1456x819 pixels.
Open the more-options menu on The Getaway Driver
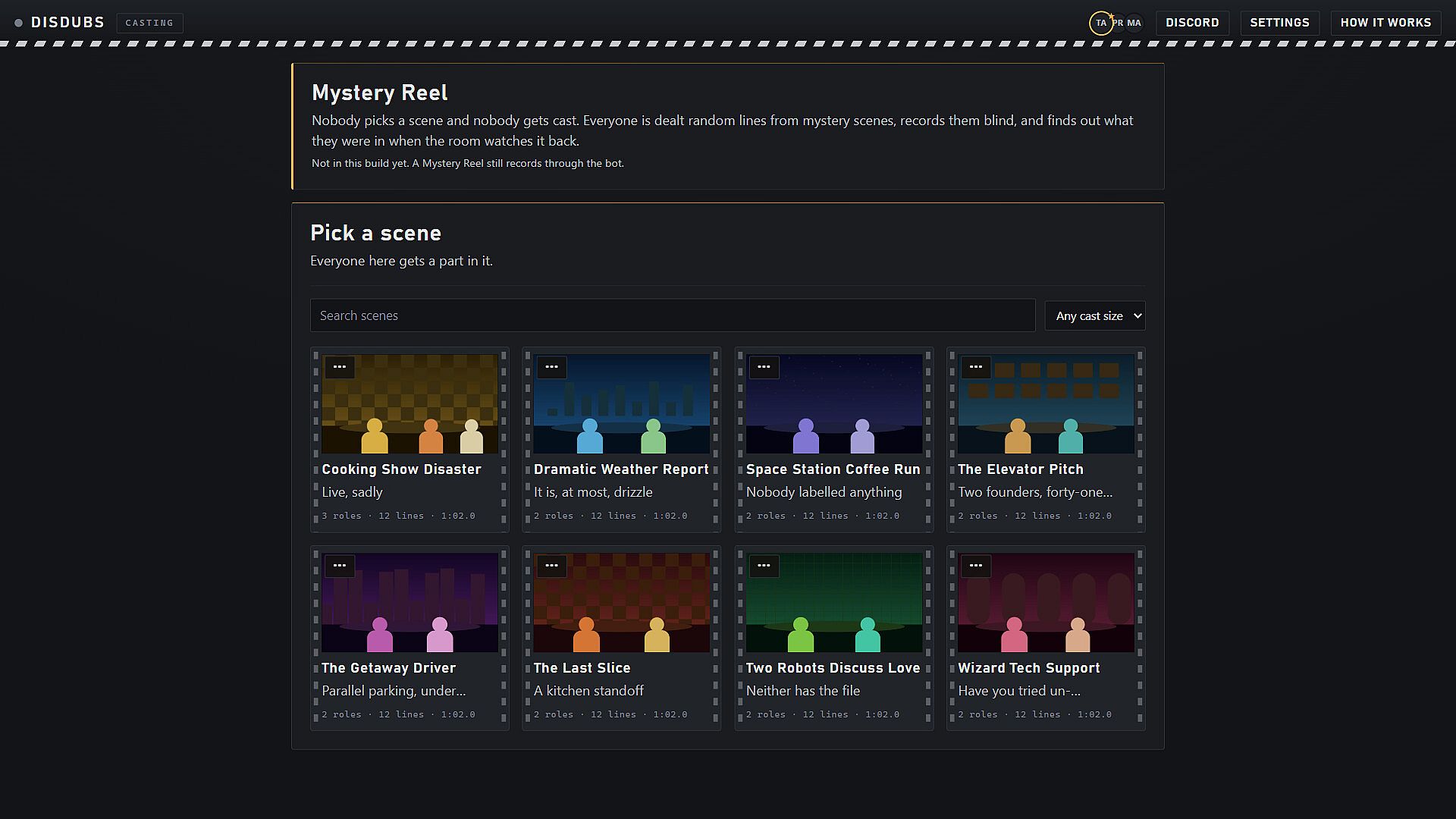click(340, 566)
